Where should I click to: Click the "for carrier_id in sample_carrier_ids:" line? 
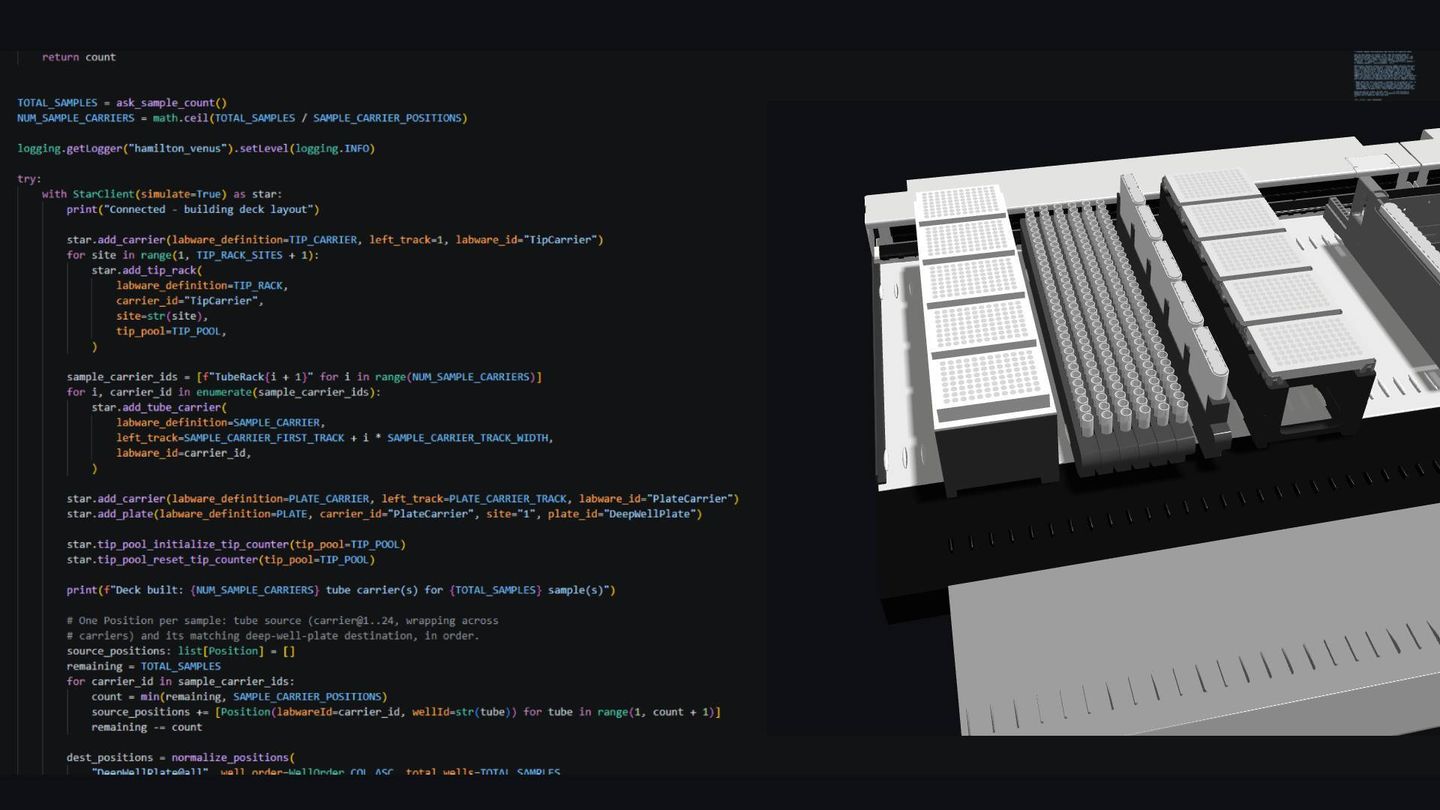tap(181, 681)
